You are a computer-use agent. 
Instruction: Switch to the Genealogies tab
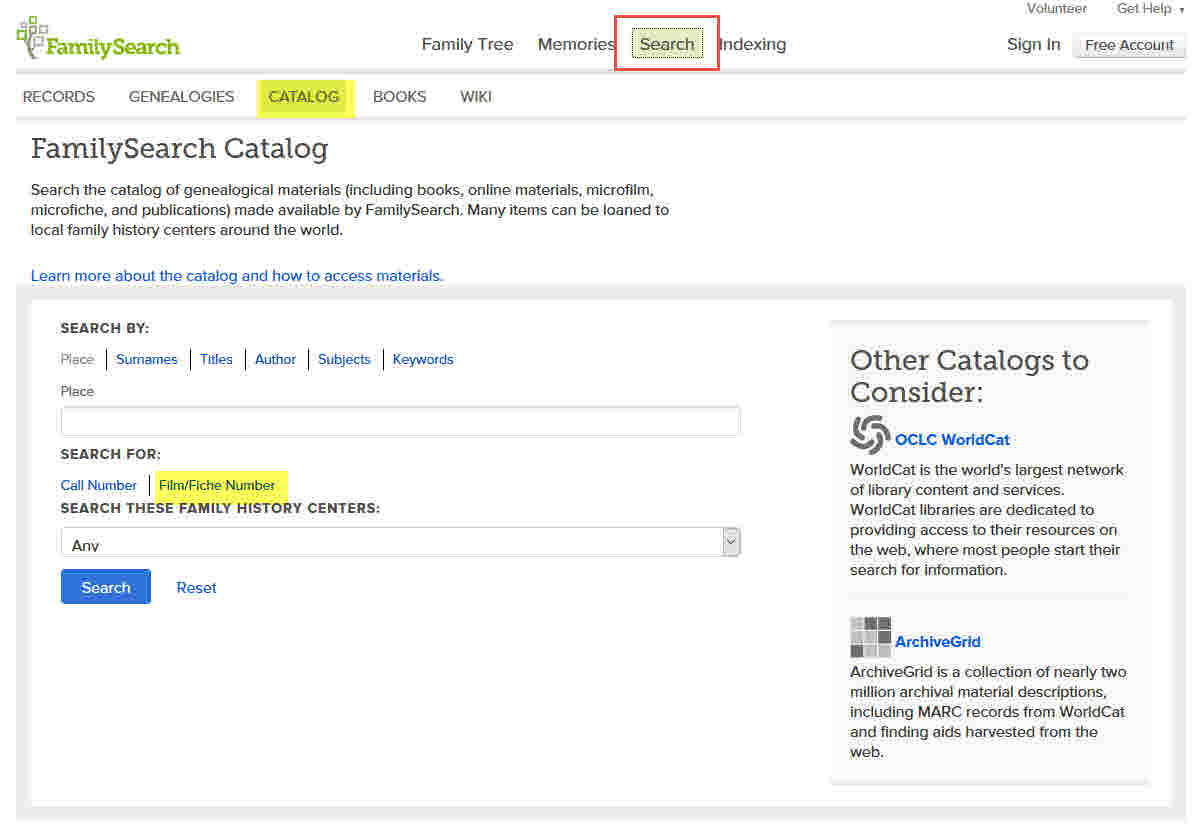(181, 97)
